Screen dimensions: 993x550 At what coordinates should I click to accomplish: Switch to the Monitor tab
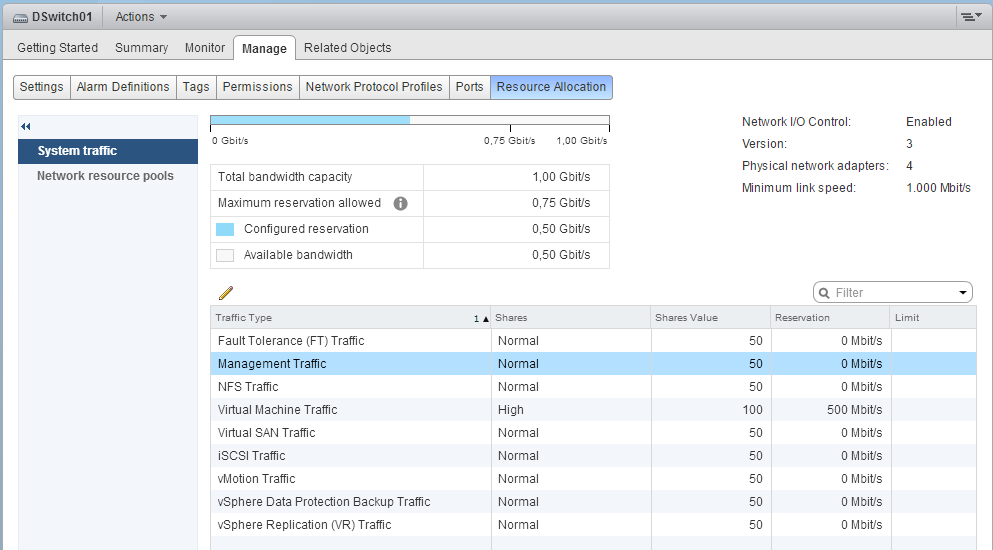pyautogui.click(x=205, y=48)
